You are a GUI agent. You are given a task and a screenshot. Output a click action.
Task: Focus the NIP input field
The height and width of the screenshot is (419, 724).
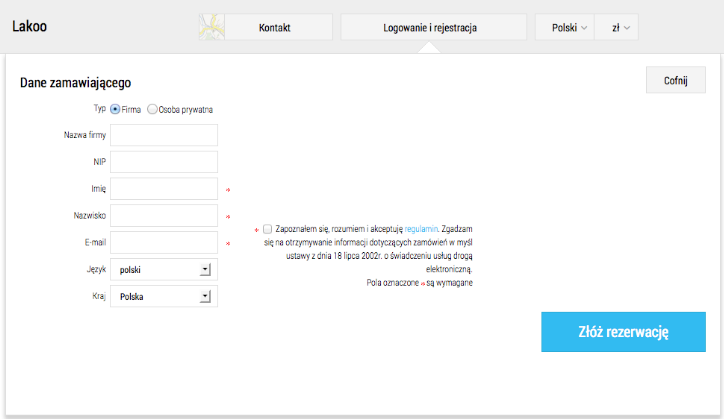[164, 162]
